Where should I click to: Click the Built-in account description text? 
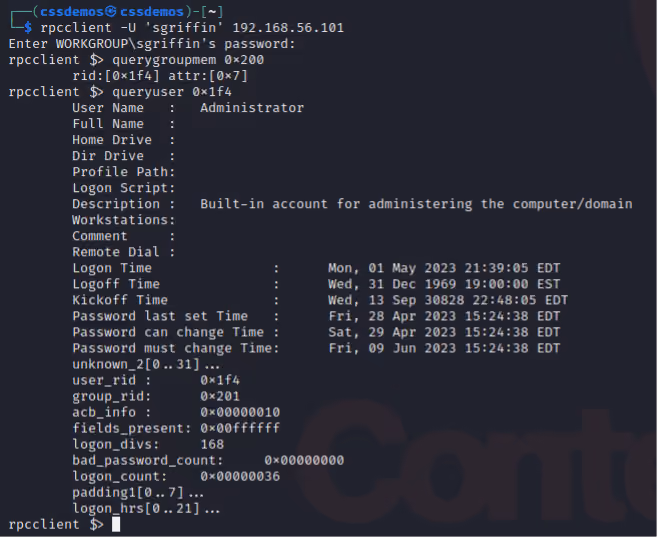(x=416, y=204)
